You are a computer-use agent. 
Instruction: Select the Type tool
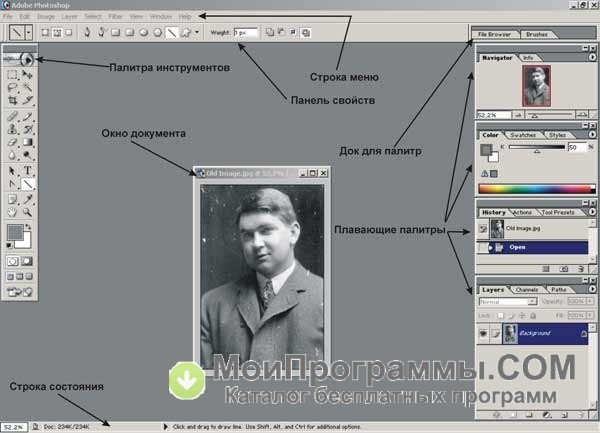coord(27,171)
